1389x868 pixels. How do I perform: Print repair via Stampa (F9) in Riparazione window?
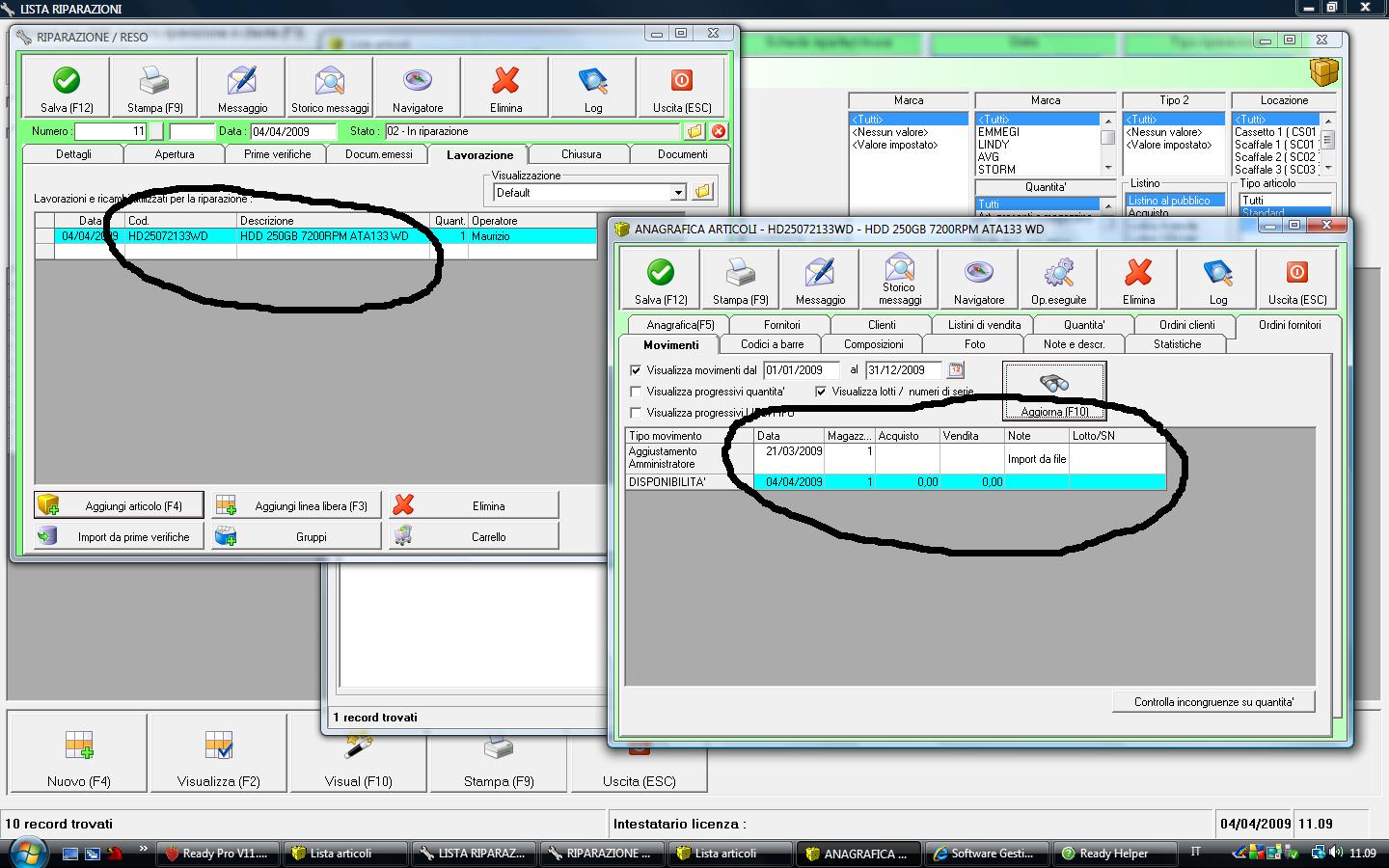tap(154, 88)
